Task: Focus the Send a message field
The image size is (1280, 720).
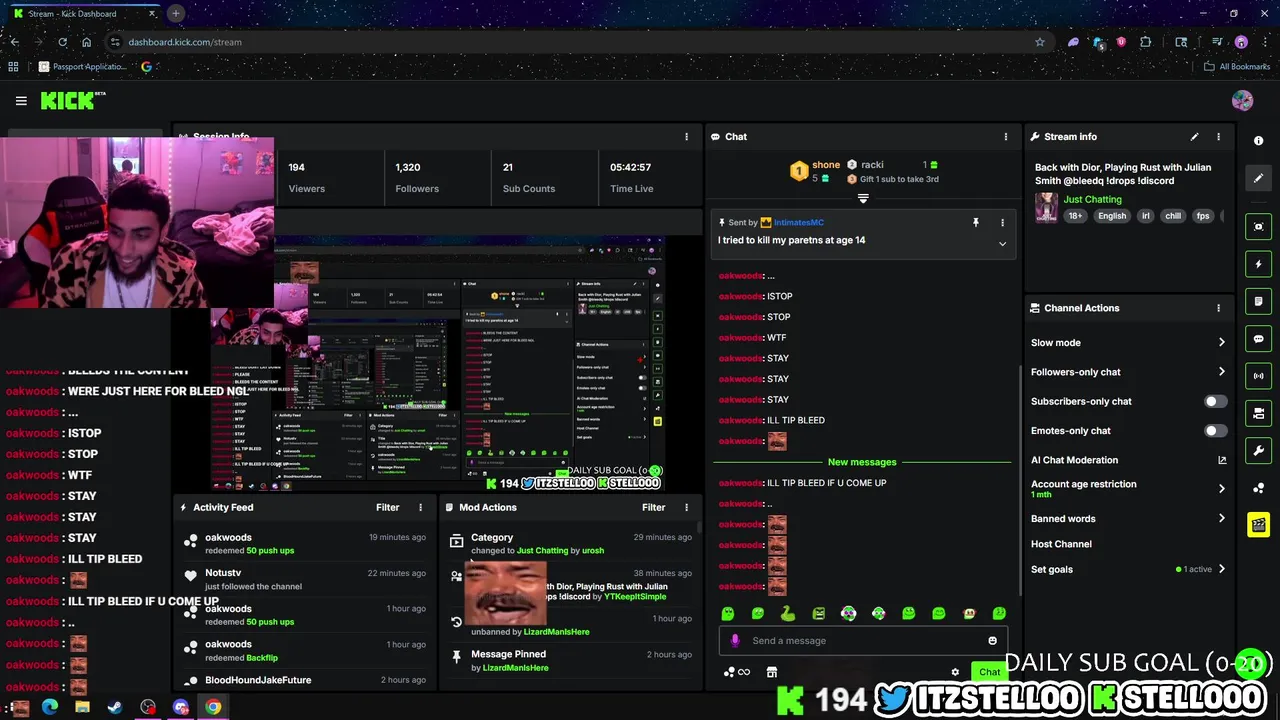Action: point(862,641)
